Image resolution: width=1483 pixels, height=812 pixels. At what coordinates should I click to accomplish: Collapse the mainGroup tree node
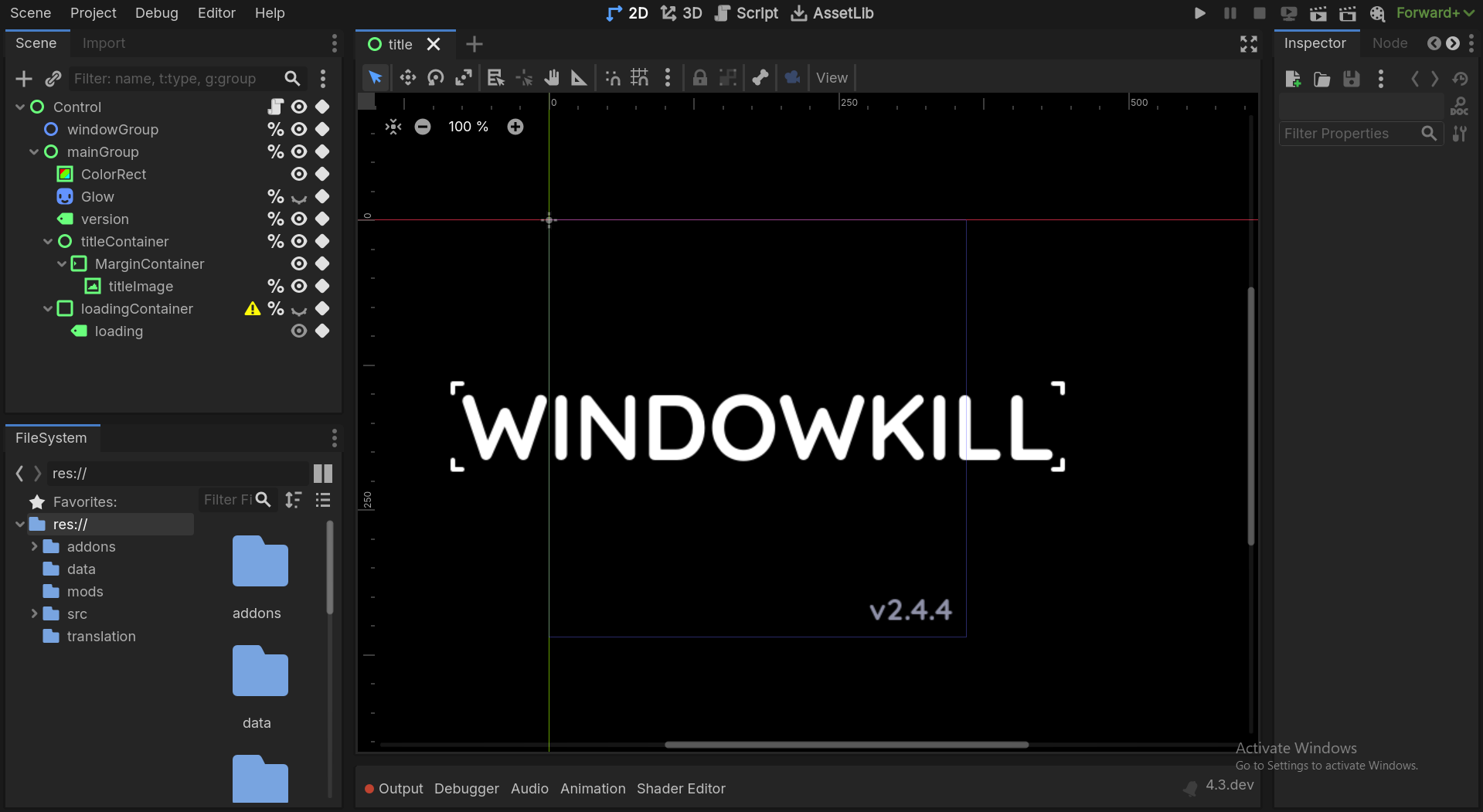[34, 151]
